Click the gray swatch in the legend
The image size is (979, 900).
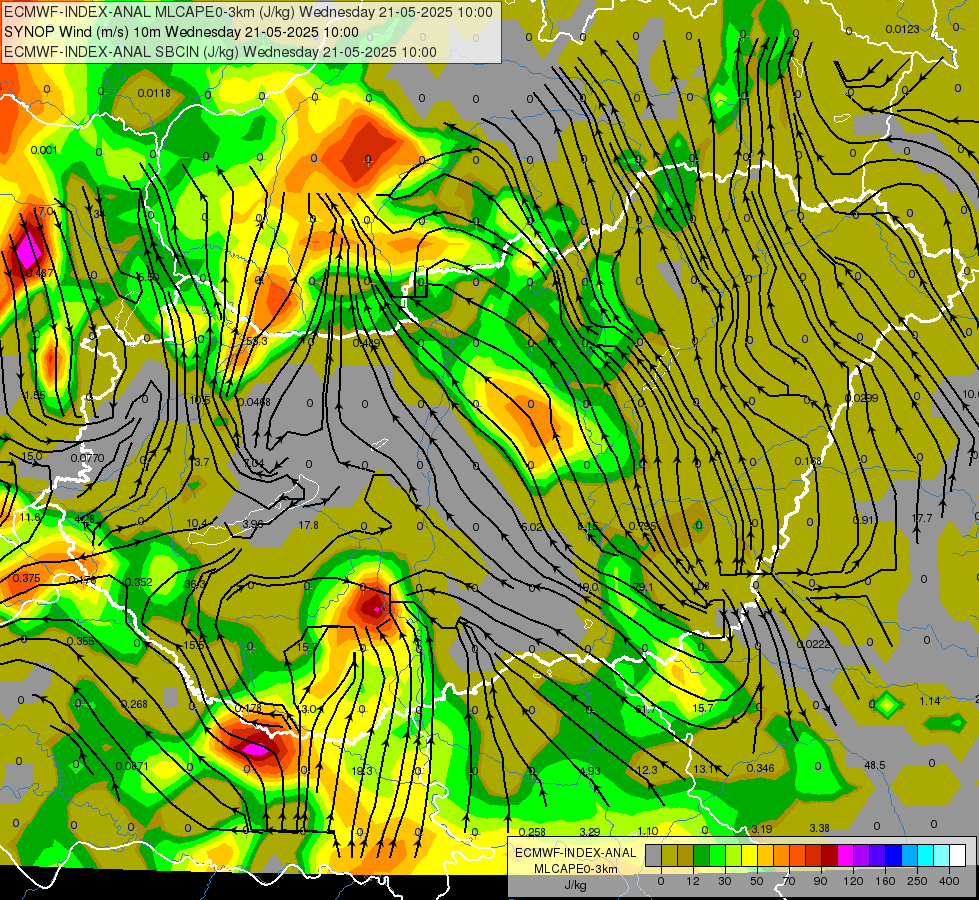tap(653, 856)
